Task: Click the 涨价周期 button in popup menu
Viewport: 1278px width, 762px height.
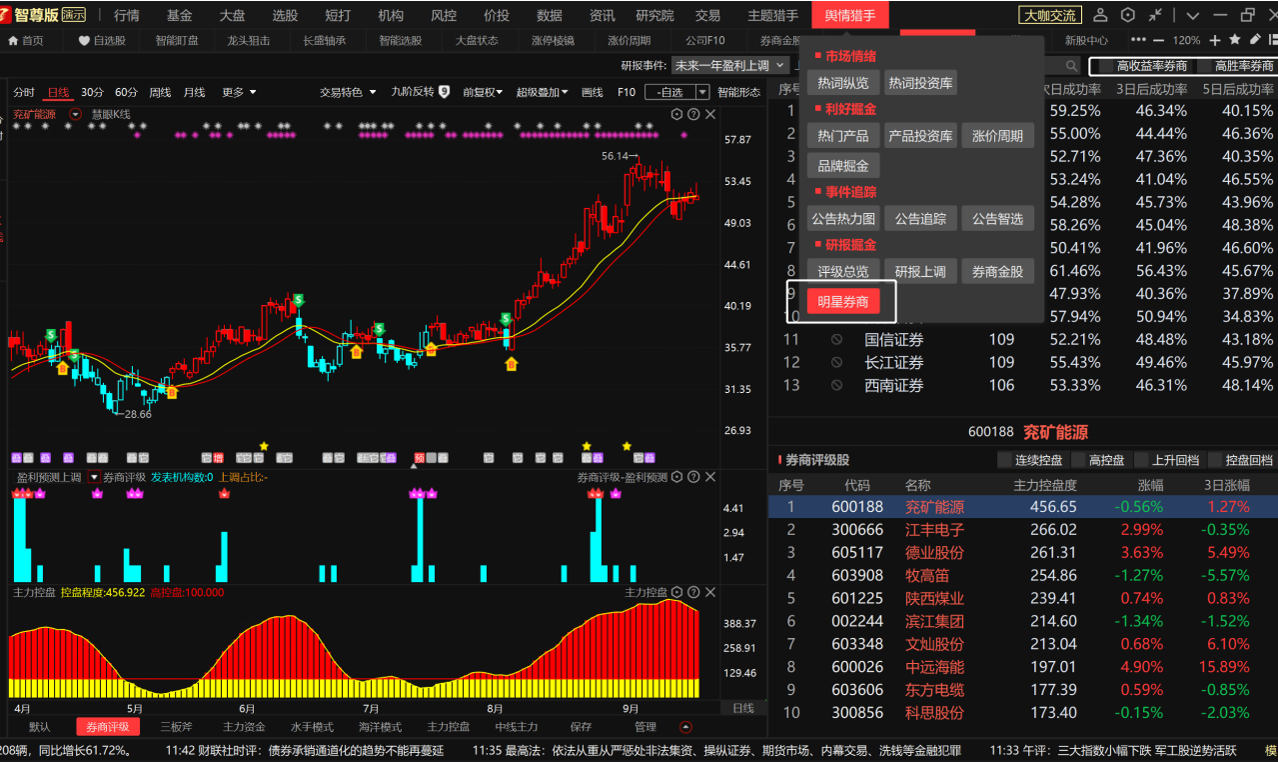Action: coord(998,136)
